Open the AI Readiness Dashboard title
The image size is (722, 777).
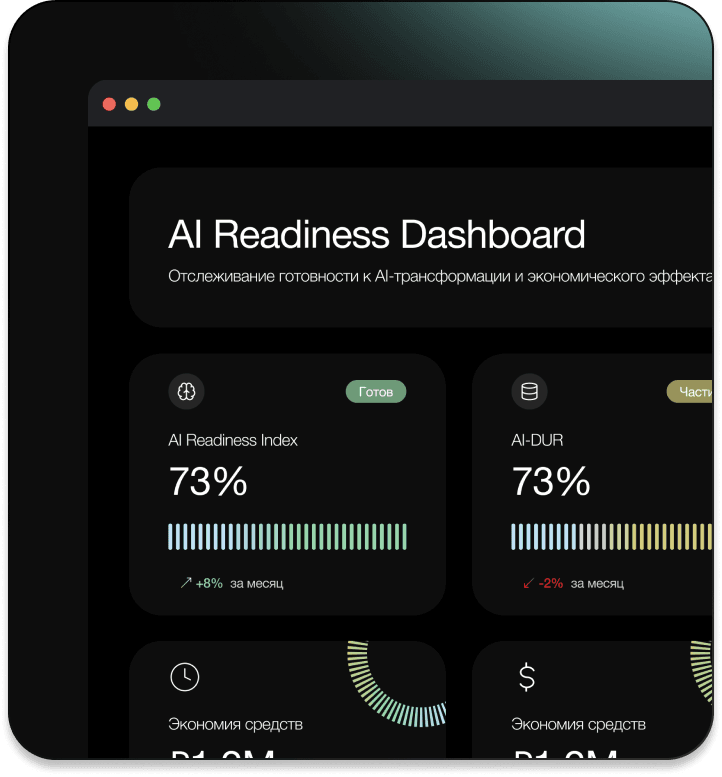click(377, 235)
